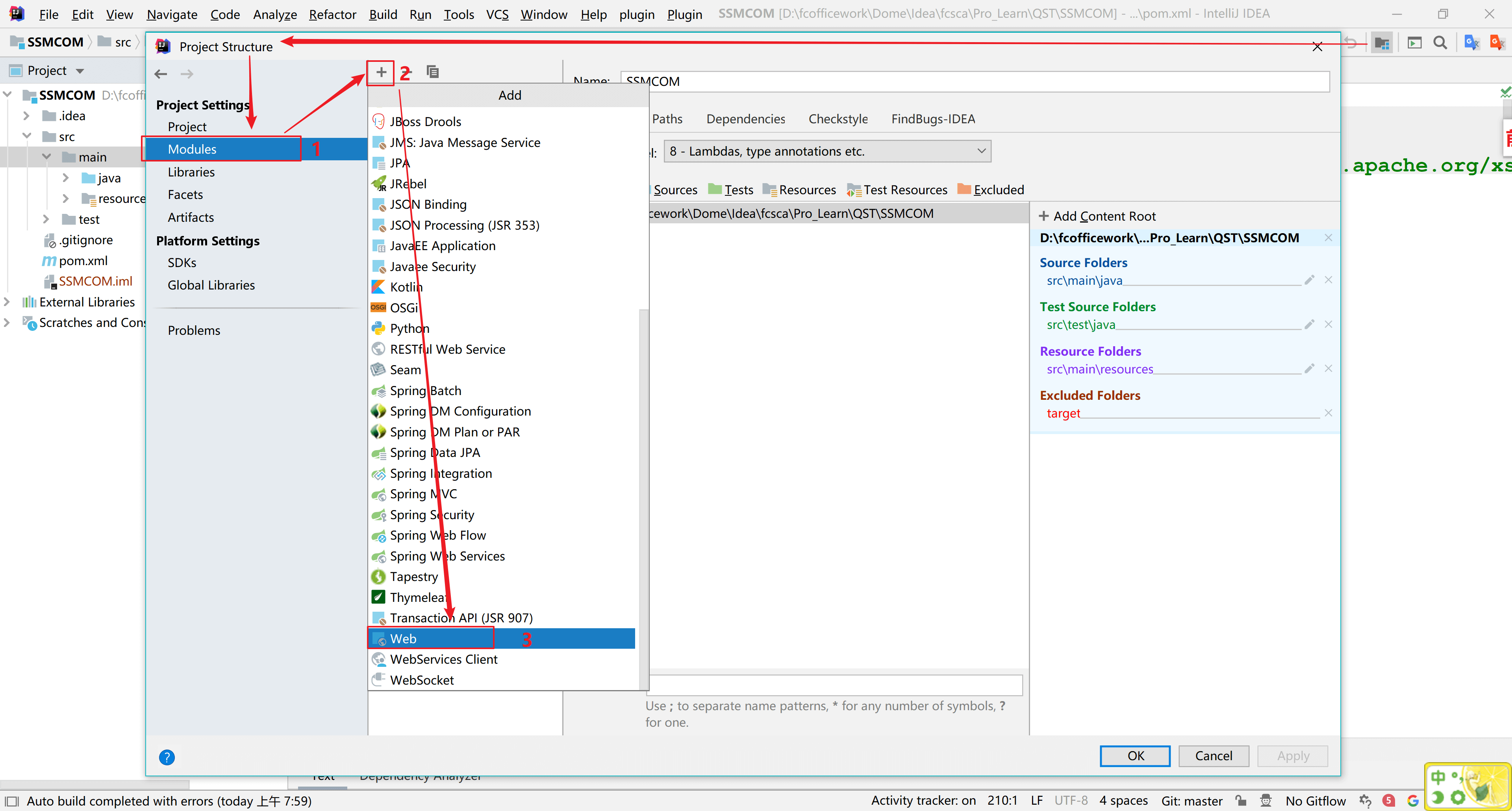Collapse the main folder in tree
The width and height of the screenshot is (1512, 811).
coord(46,157)
